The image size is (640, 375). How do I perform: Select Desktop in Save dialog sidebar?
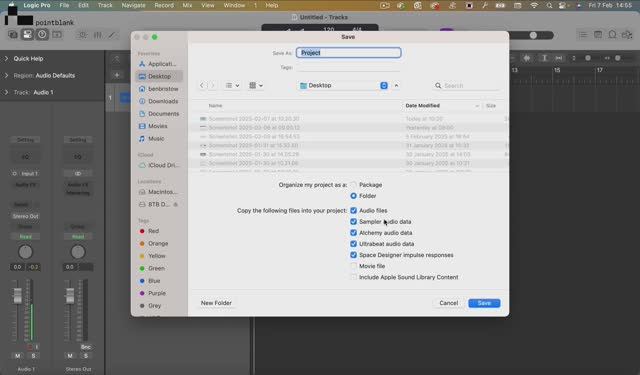[x=159, y=76]
